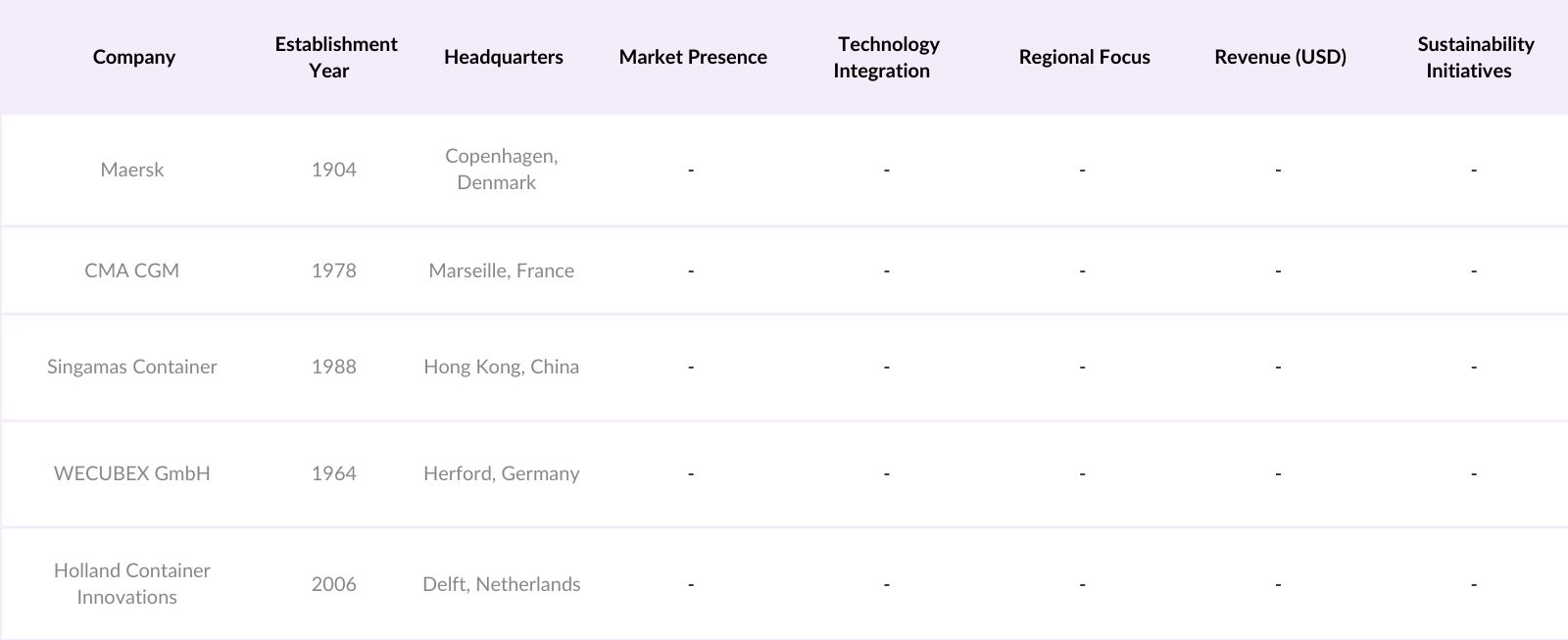Click the Copenhagen, Denmark headquarters cell

coord(501,170)
